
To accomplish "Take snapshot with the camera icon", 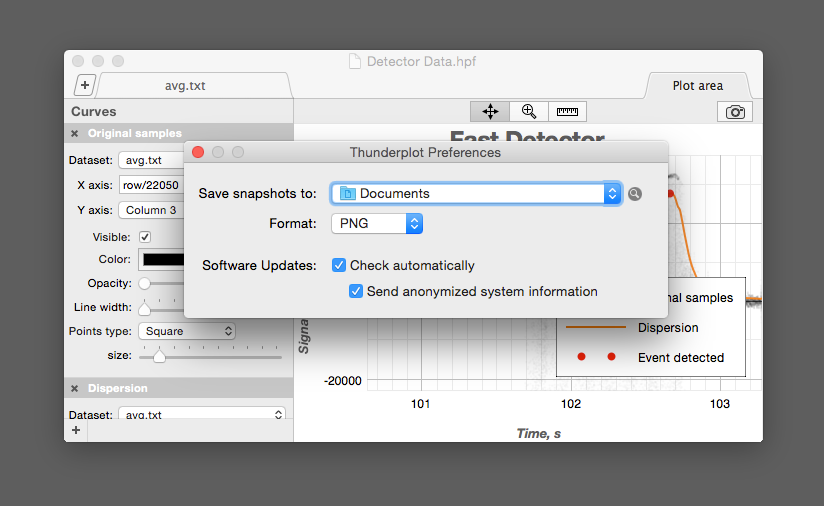I will 735,112.
